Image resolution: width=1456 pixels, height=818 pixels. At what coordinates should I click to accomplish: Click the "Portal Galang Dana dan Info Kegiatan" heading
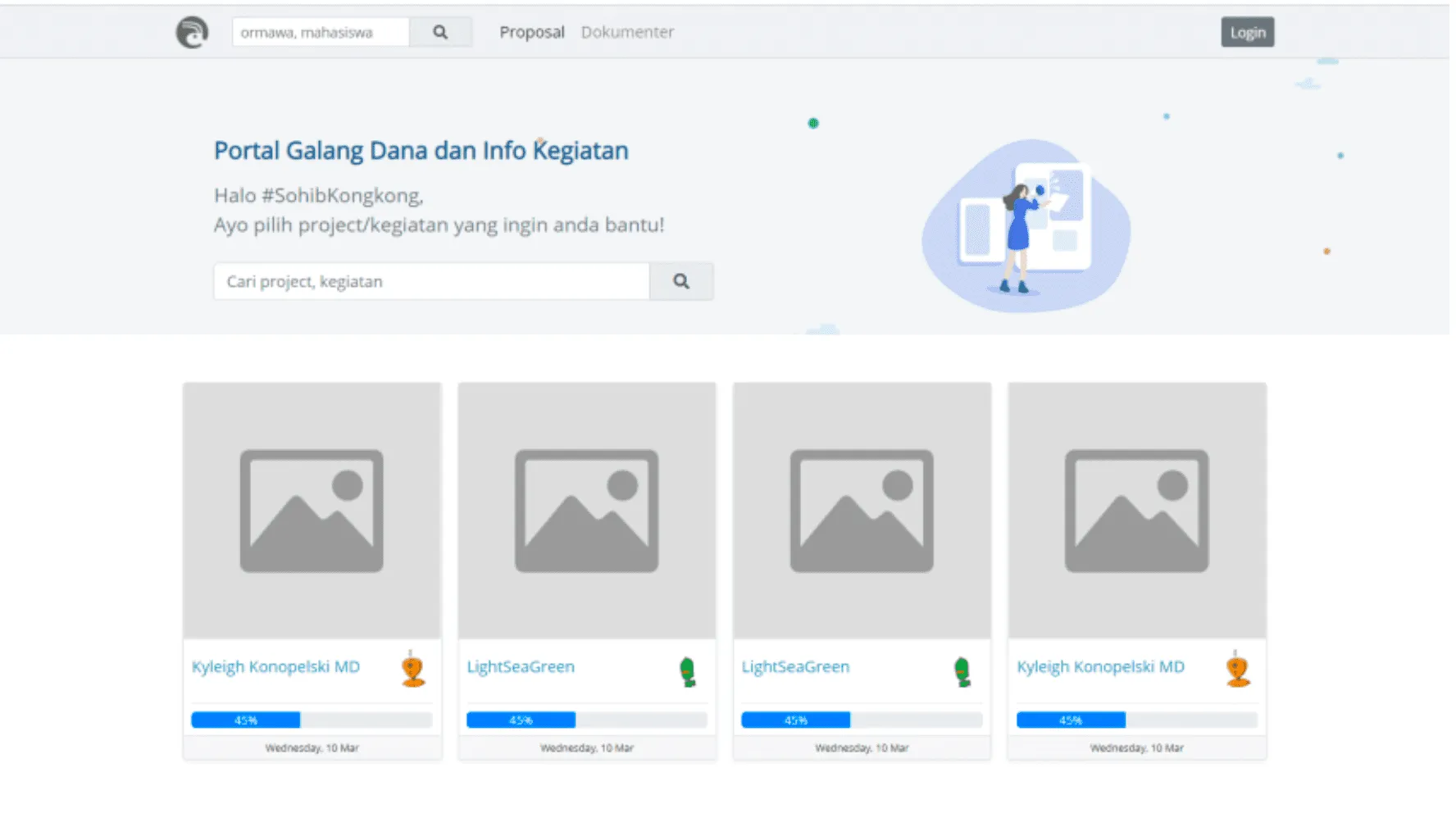click(421, 151)
